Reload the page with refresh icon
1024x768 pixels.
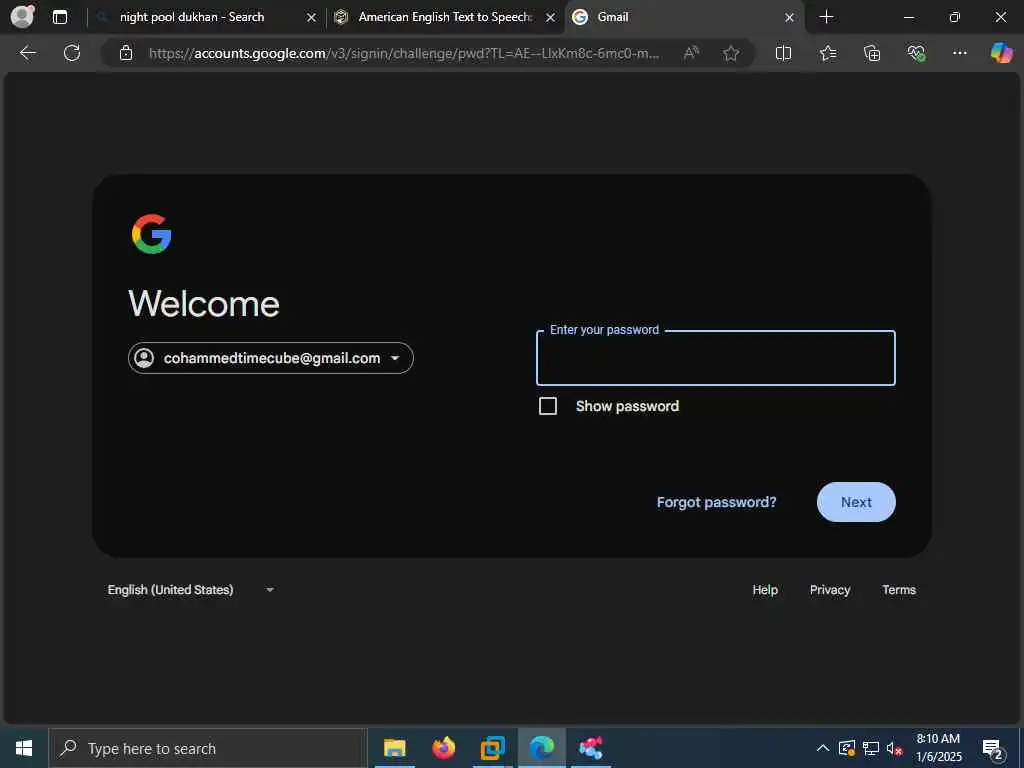[72, 53]
